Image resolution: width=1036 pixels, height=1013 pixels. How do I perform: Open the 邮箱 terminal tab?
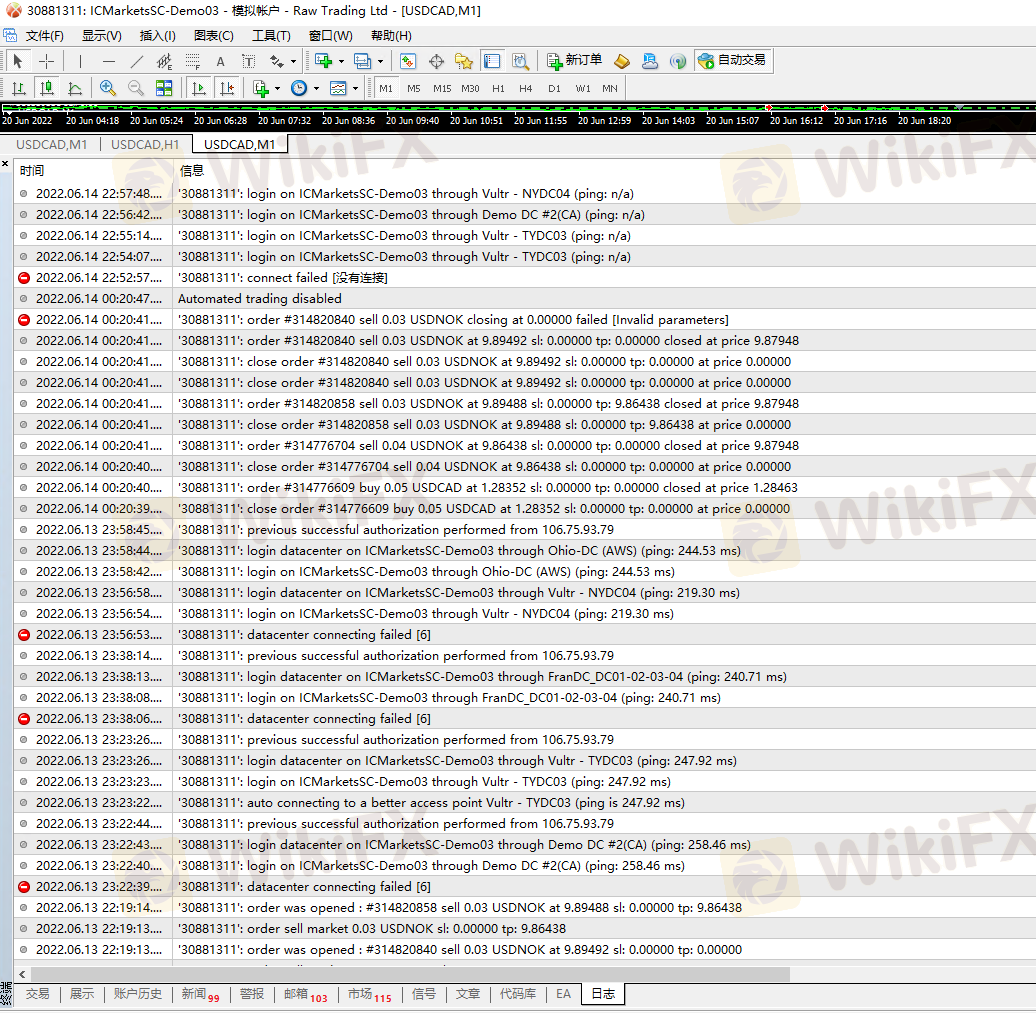pos(305,994)
